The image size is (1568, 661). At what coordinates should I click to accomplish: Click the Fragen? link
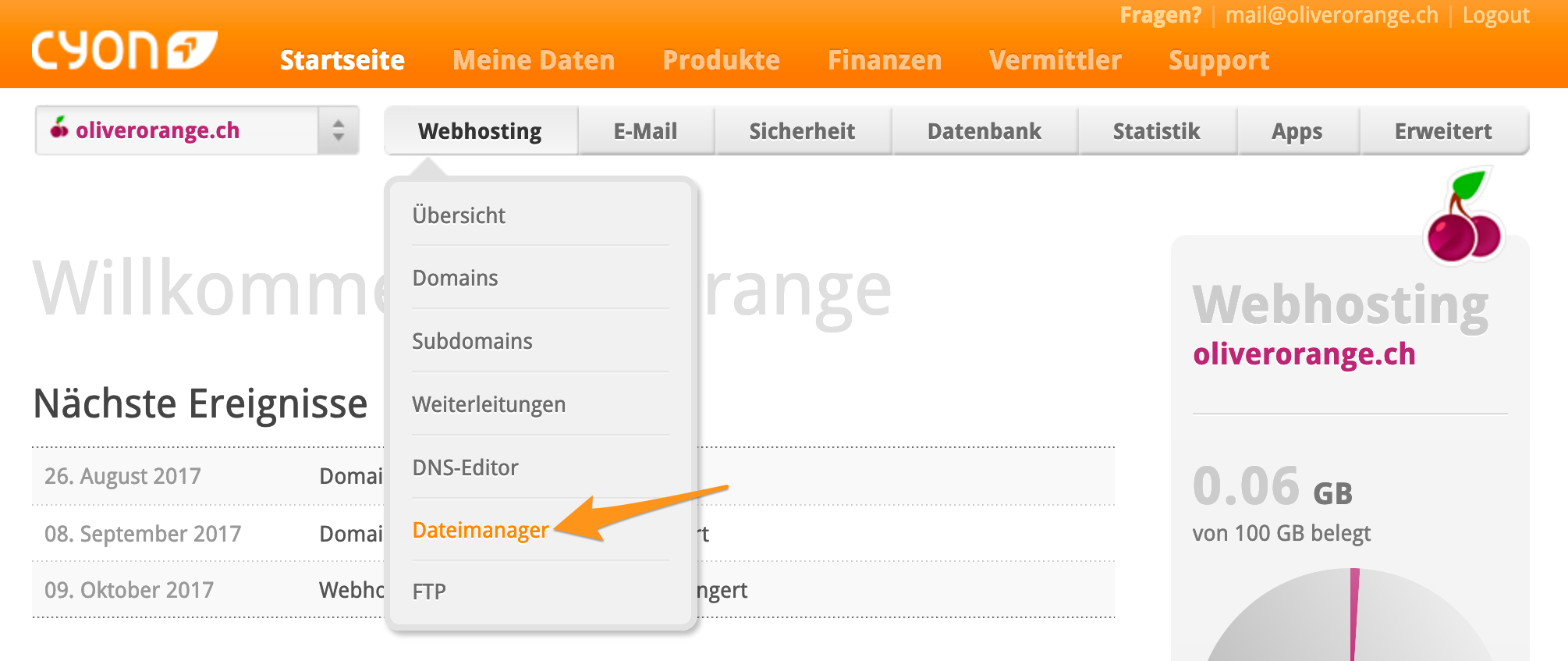coord(1161,15)
